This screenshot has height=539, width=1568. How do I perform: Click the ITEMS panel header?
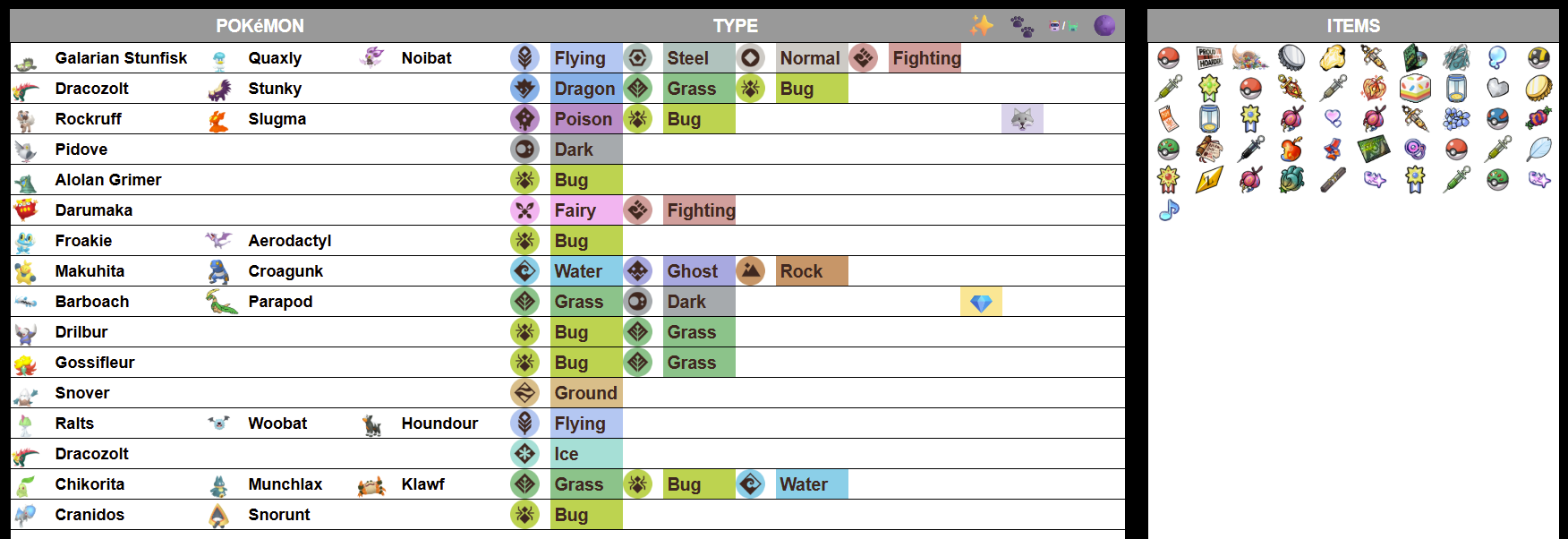(1352, 26)
